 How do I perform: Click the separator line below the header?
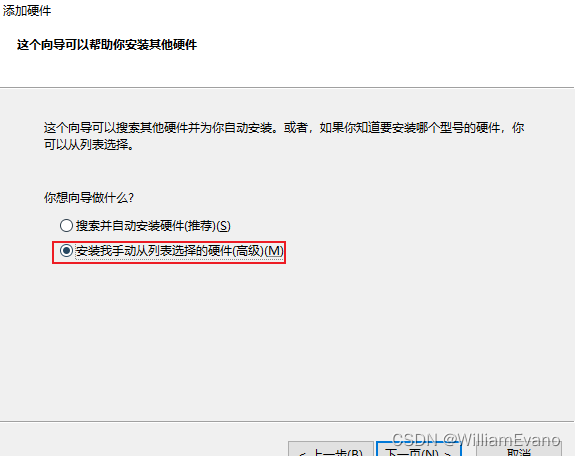(x=287, y=88)
